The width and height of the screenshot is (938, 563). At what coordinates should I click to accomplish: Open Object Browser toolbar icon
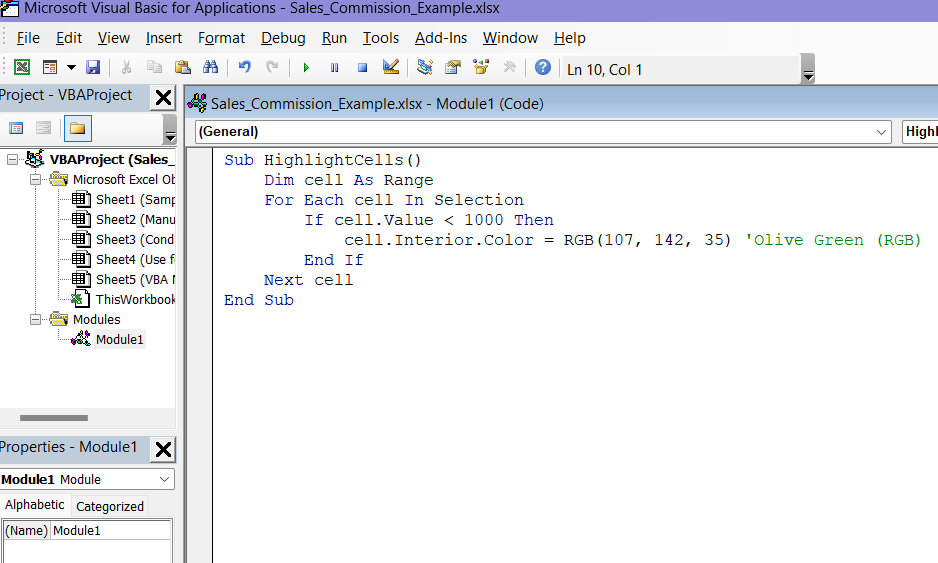coord(481,67)
